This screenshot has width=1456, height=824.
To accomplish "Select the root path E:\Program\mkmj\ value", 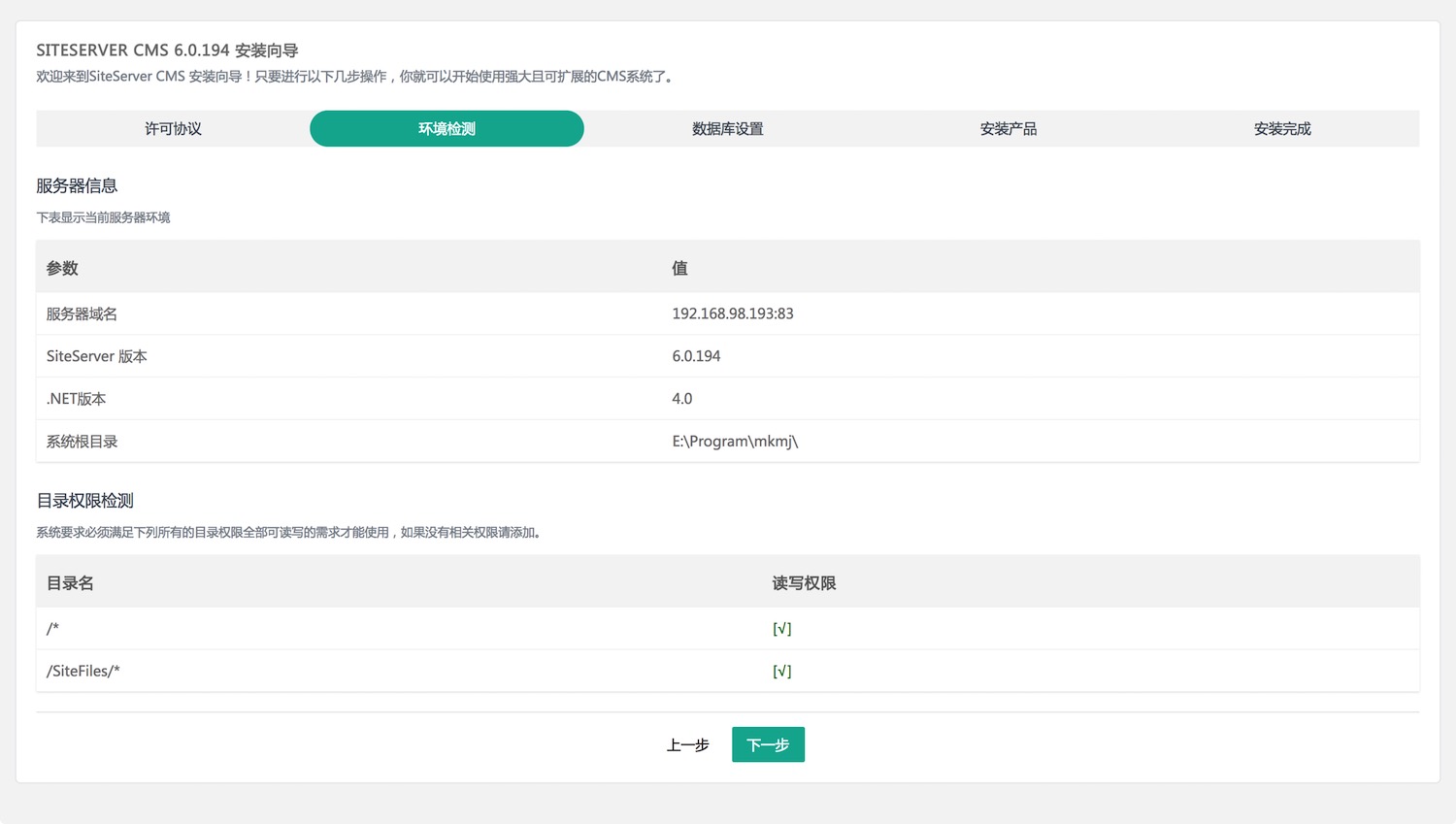I will pos(735,442).
